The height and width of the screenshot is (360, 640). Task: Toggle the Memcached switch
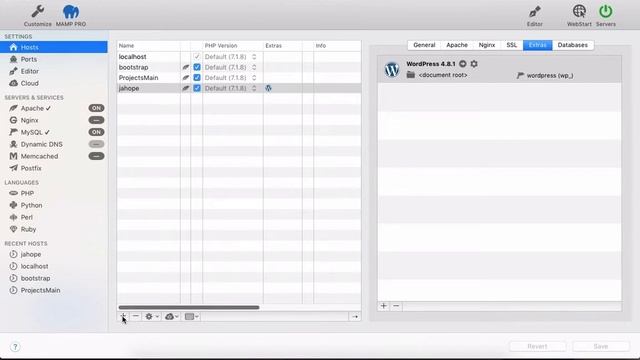(96, 156)
